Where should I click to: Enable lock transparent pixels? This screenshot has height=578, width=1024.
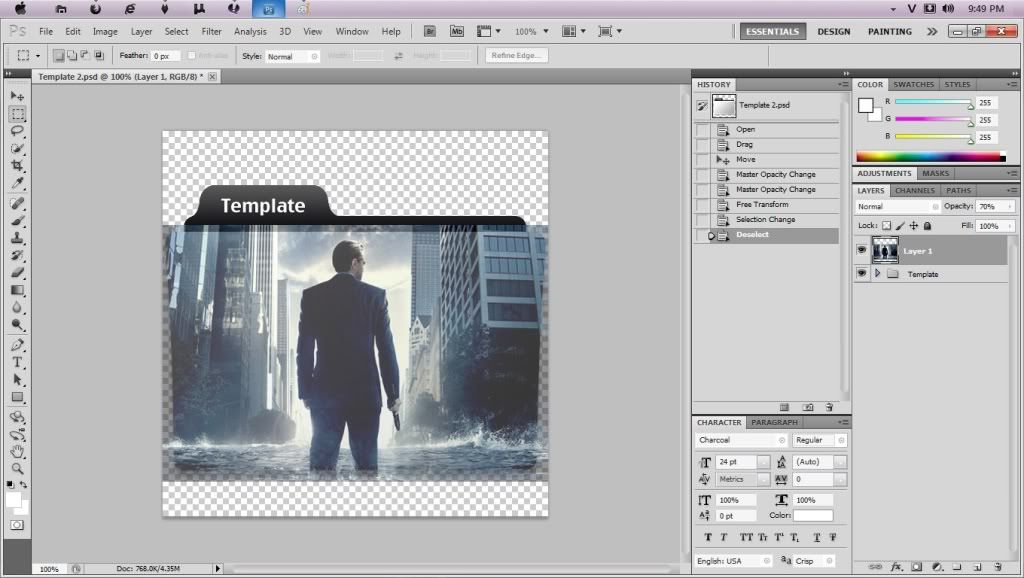pos(886,225)
